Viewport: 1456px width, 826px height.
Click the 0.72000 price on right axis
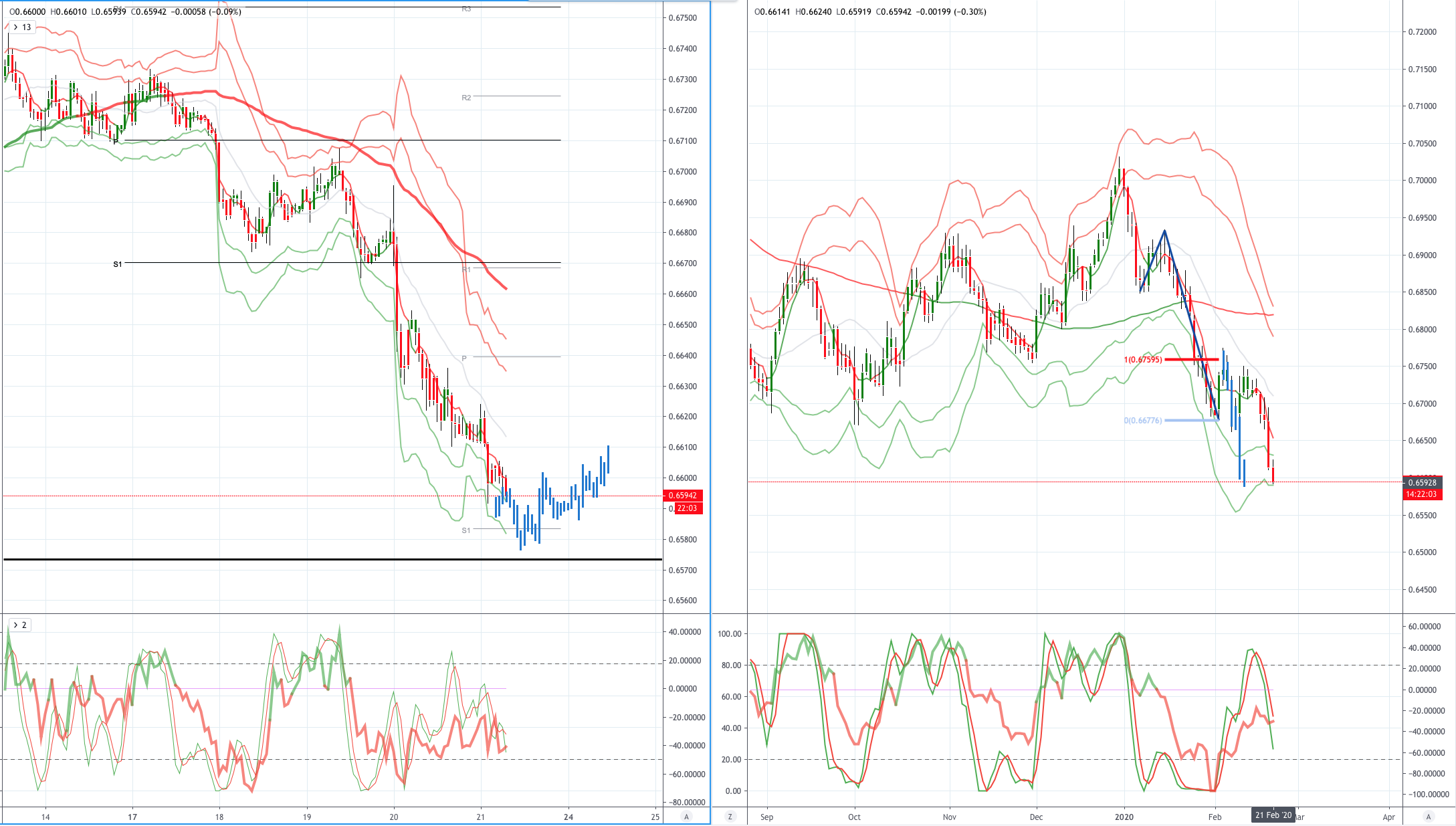pos(1423,32)
